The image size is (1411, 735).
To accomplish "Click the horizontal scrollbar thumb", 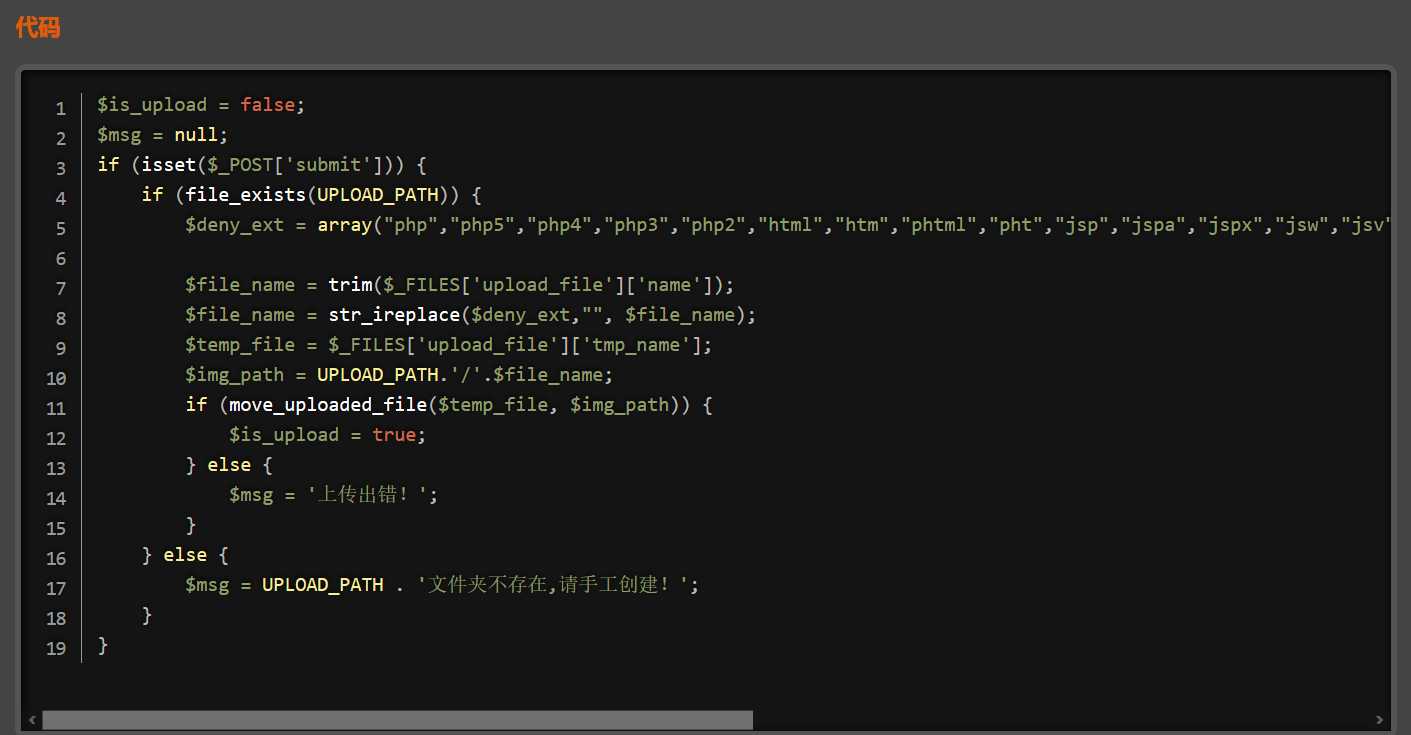I will pyautogui.click(x=397, y=720).
